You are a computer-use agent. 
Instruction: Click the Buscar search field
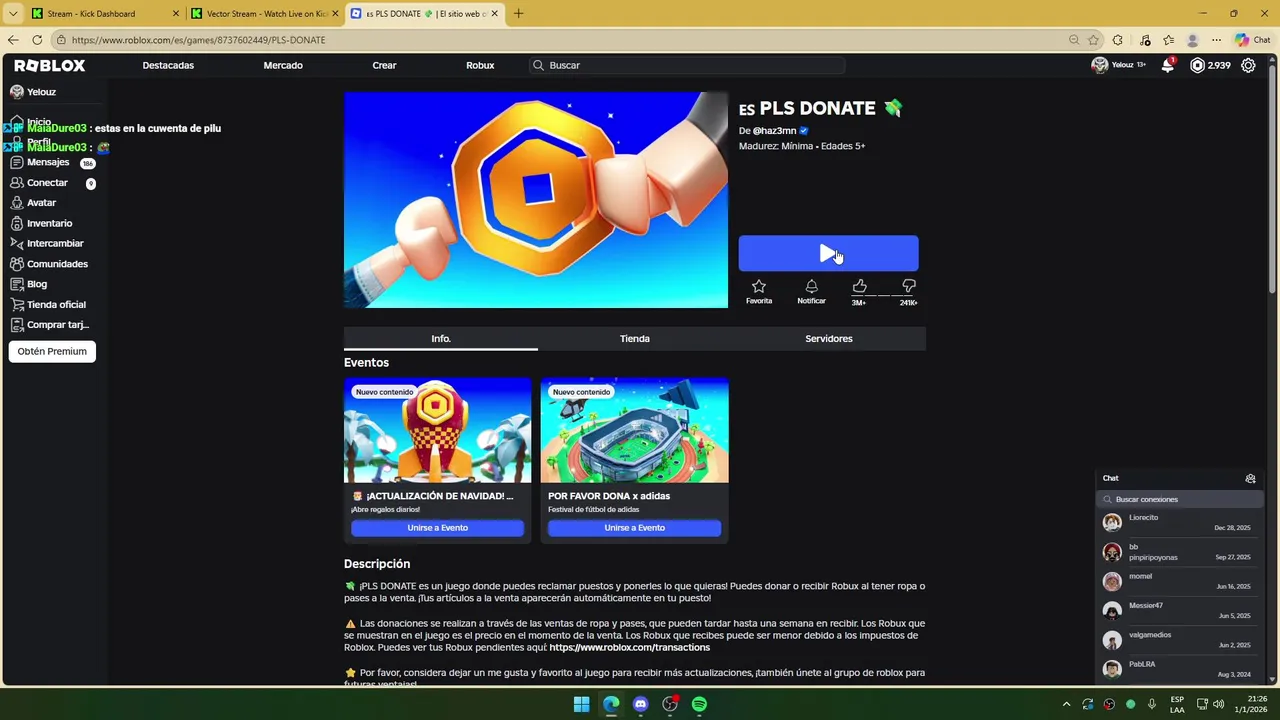687,65
